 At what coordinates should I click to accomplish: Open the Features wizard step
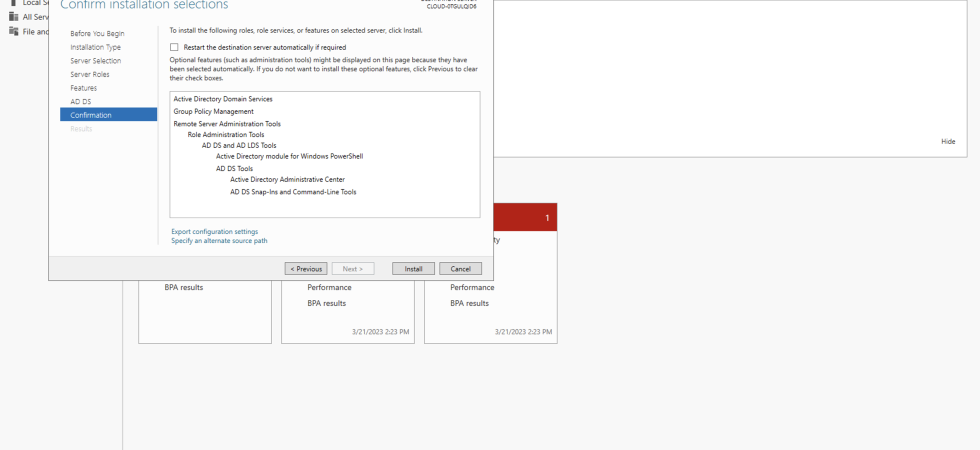(x=84, y=88)
